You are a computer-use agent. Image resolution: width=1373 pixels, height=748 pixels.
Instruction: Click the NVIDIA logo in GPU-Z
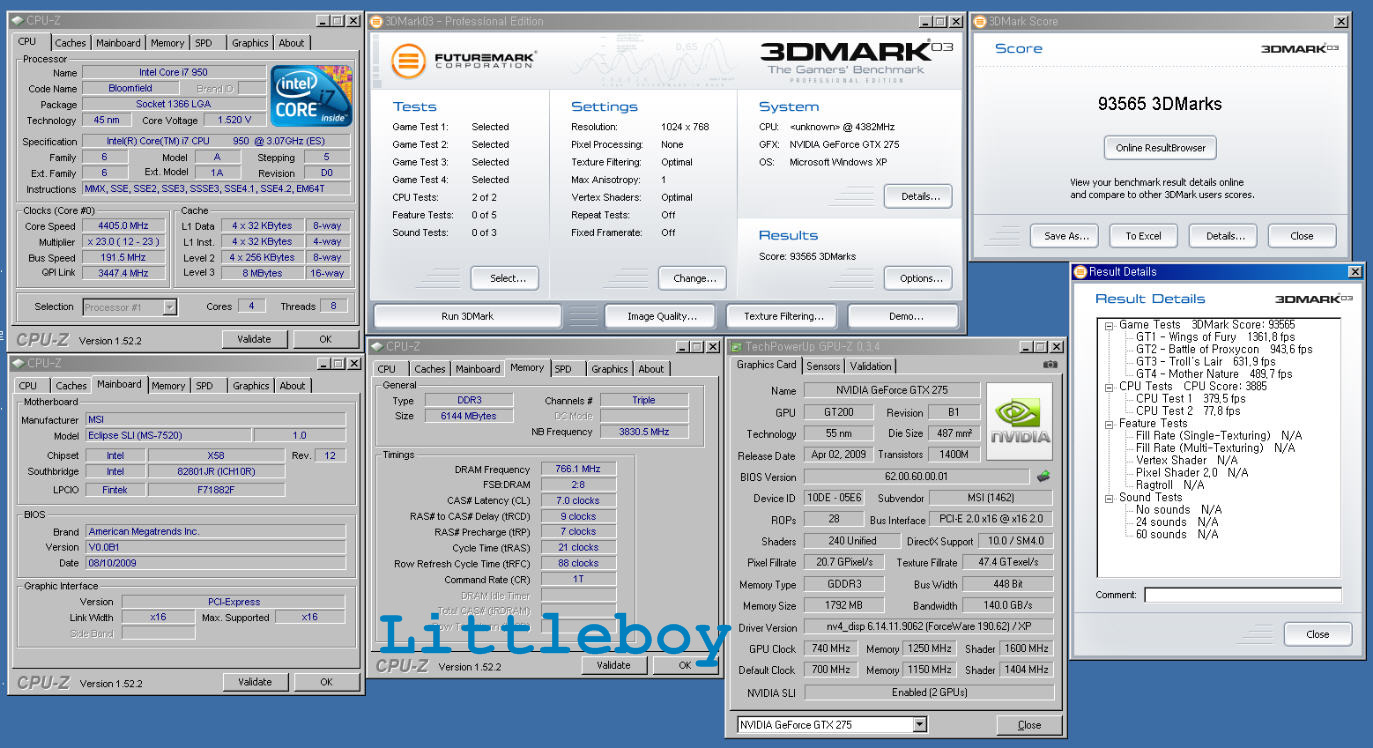point(1019,422)
